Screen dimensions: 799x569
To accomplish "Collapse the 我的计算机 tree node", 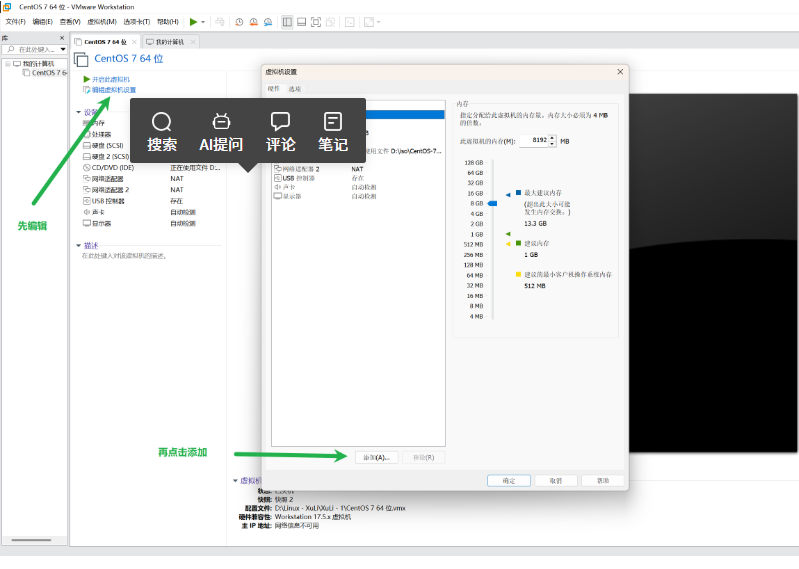I will coord(8,64).
